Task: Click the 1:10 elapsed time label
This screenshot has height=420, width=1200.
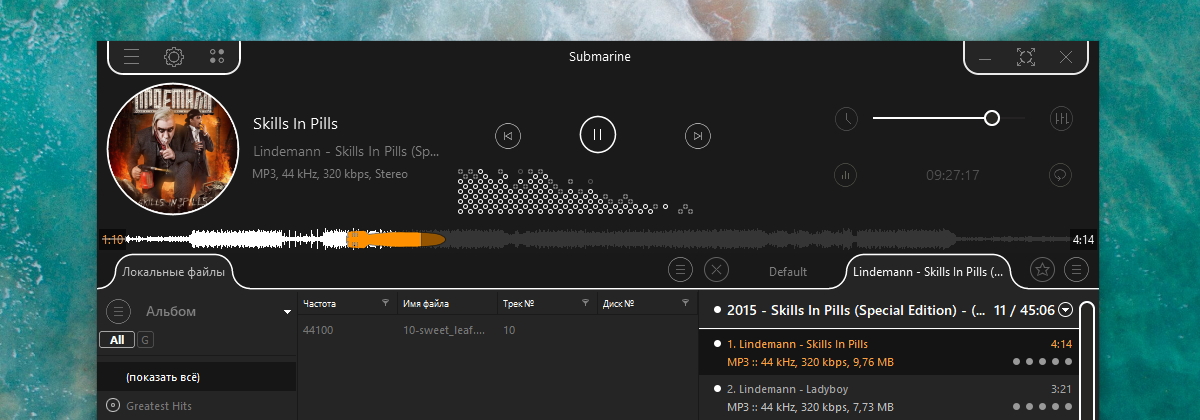Action: [112, 240]
